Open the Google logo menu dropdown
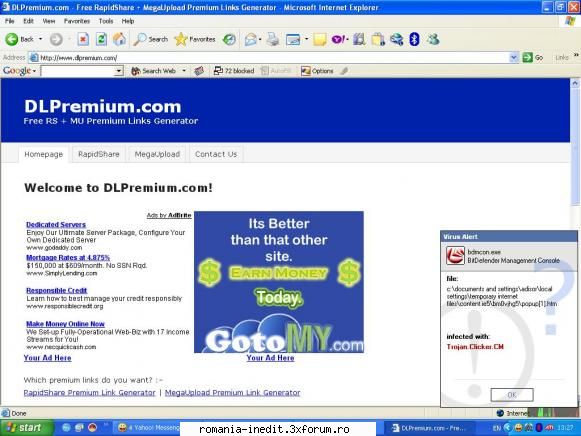This screenshot has height=436, width=581. click(34, 71)
